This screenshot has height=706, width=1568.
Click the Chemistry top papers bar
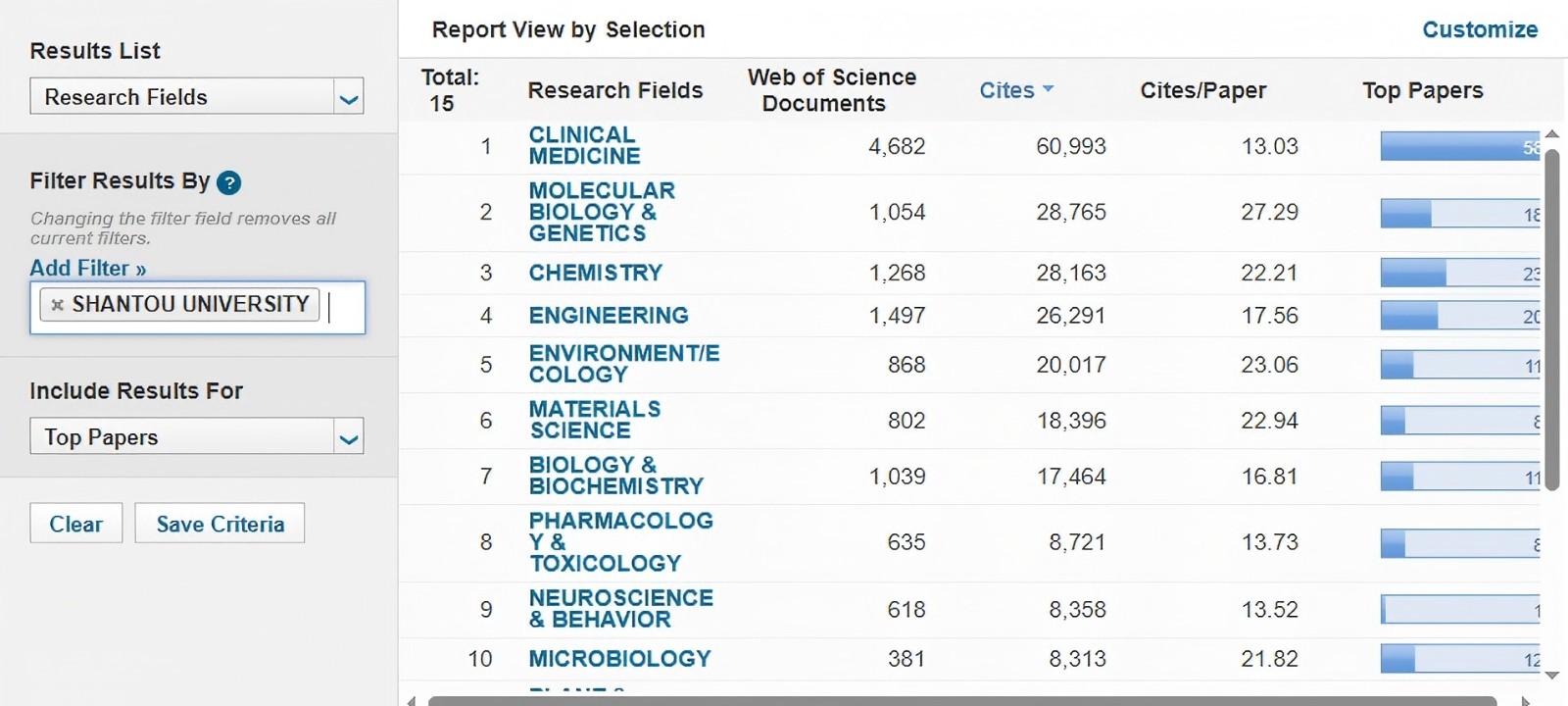1459,273
